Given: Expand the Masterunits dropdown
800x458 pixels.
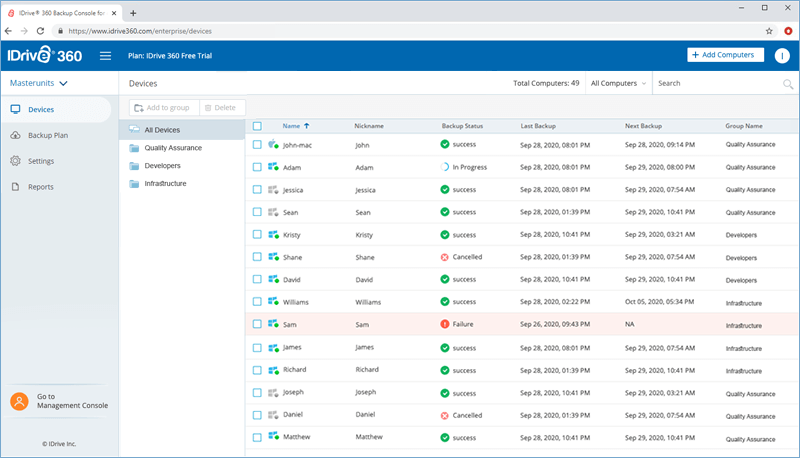Looking at the screenshot, I should [39, 83].
